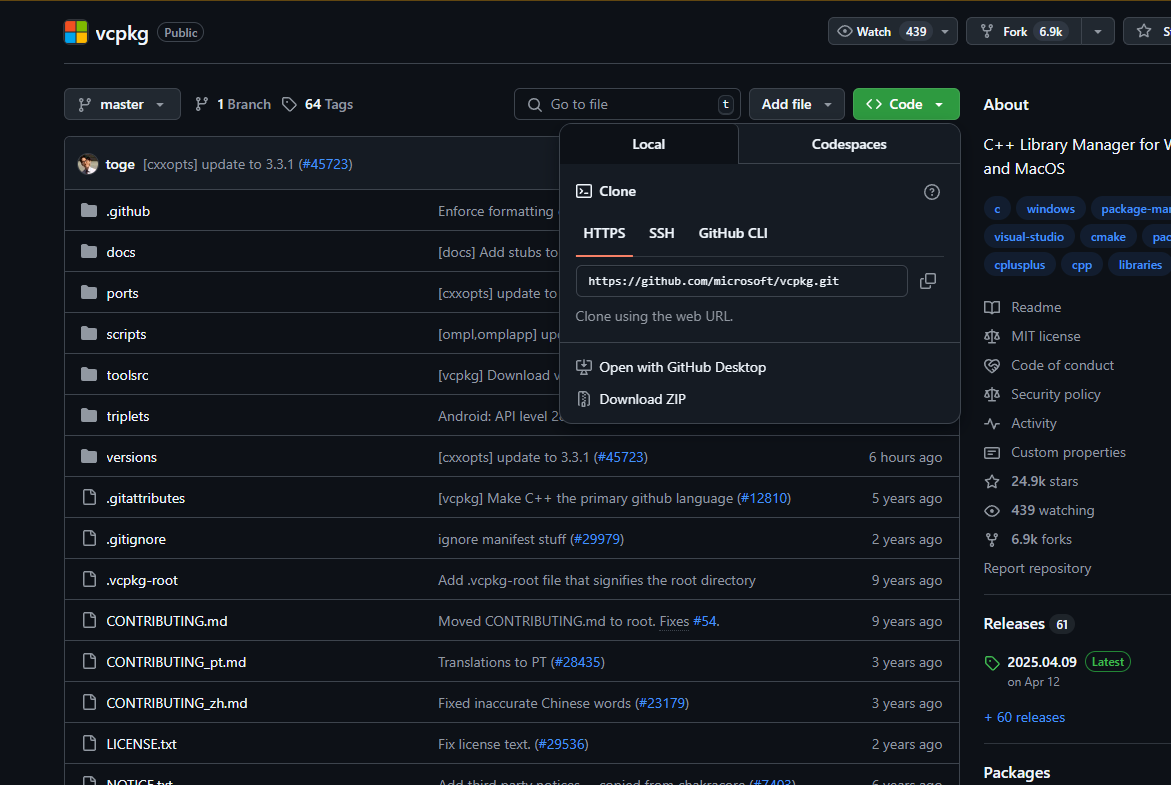
Task: Open pull request link #28435
Action: point(578,663)
